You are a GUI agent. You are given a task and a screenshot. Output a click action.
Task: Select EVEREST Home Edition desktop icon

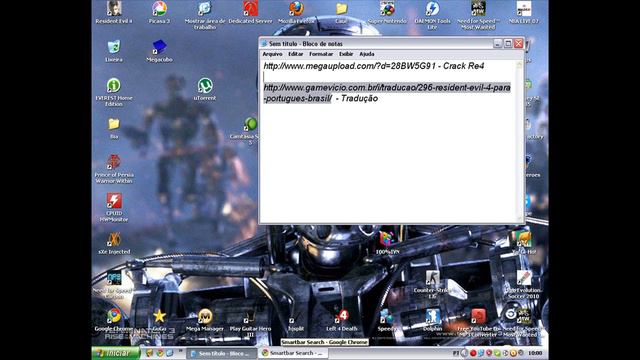click(x=114, y=92)
